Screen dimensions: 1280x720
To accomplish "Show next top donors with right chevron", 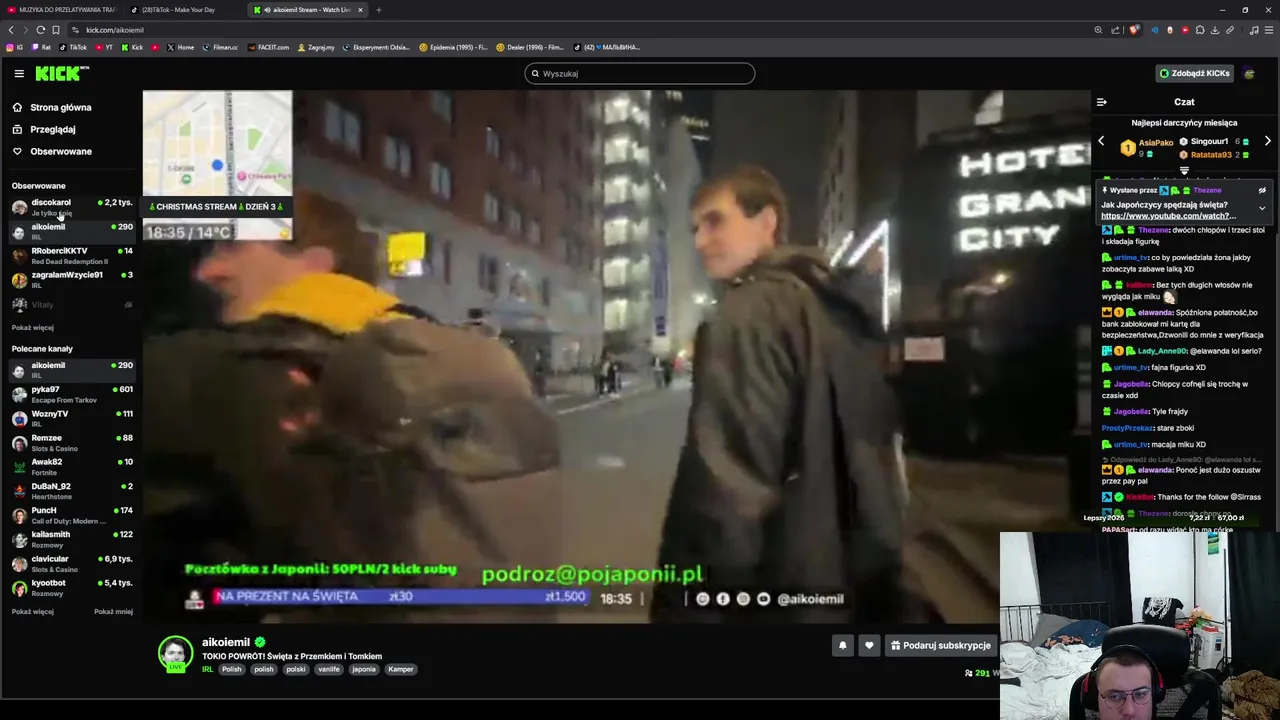I will point(1267,141).
